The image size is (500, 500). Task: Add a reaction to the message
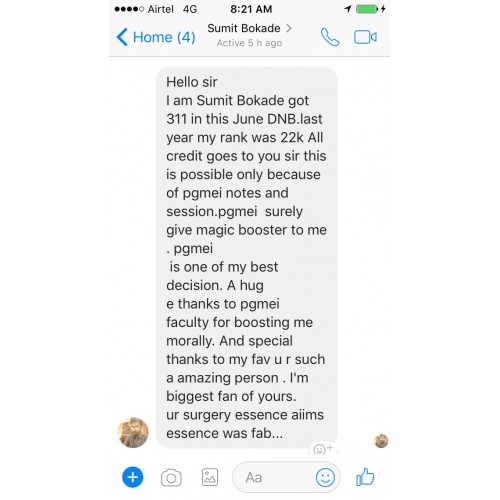(323, 449)
